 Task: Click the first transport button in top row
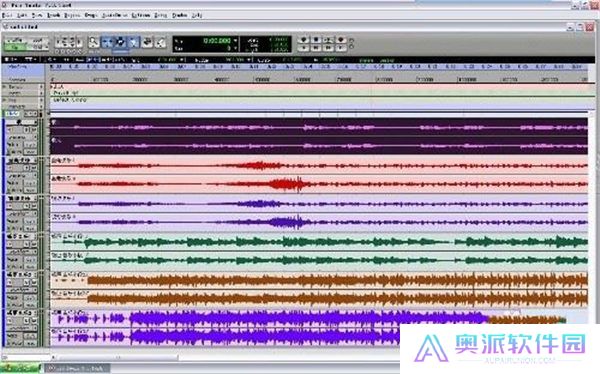[x=304, y=40]
